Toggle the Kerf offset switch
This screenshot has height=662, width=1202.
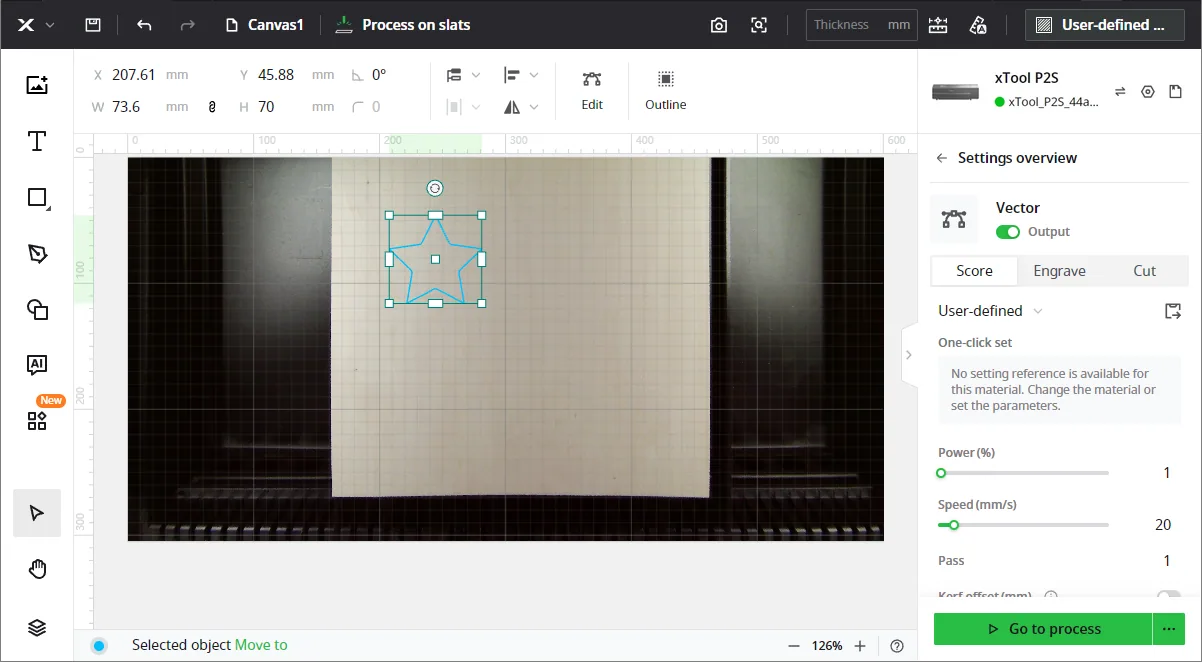pyautogui.click(x=1168, y=596)
